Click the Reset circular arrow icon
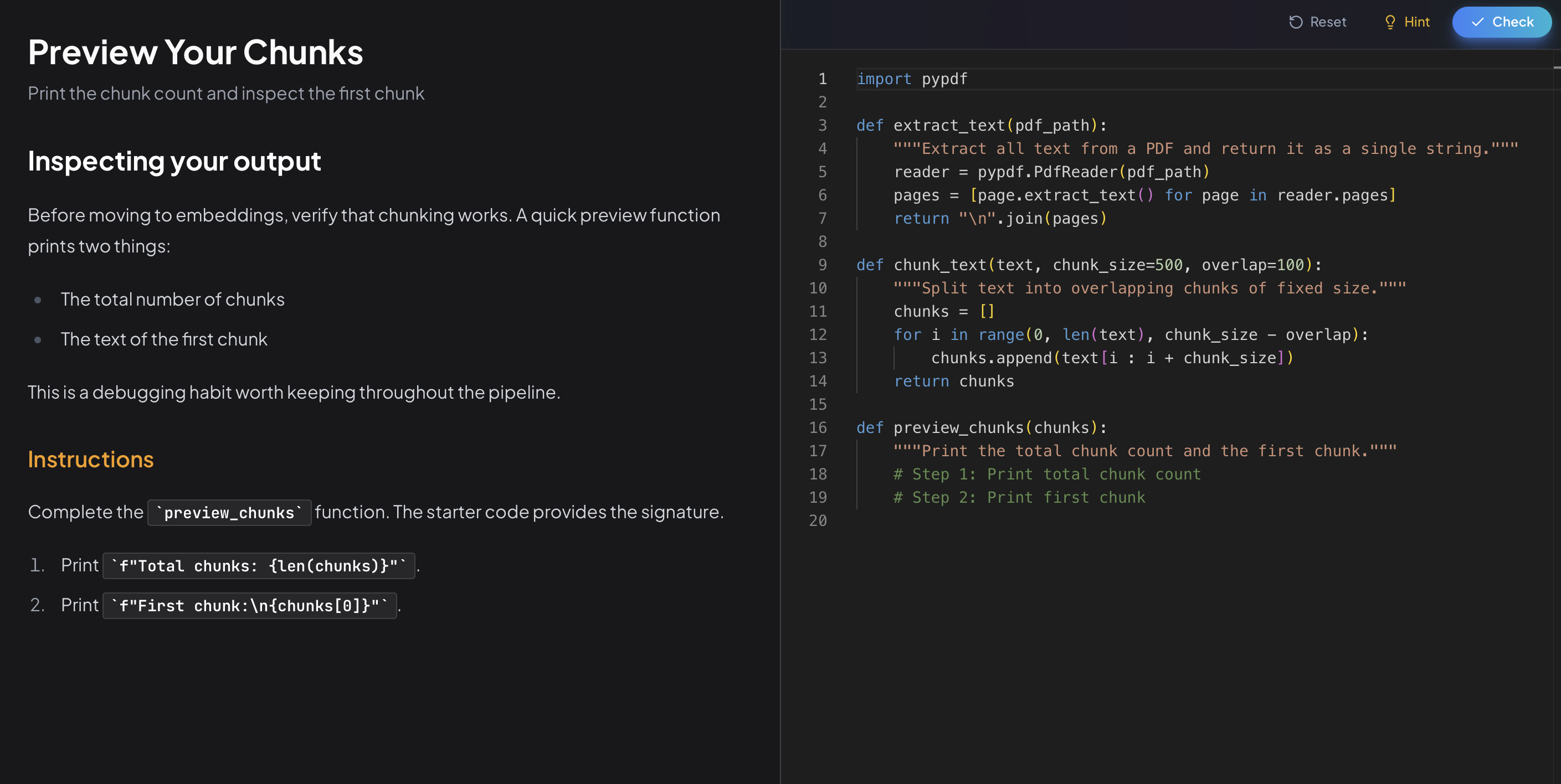This screenshot has height=784, width=1561. [x=1296, y=22]
